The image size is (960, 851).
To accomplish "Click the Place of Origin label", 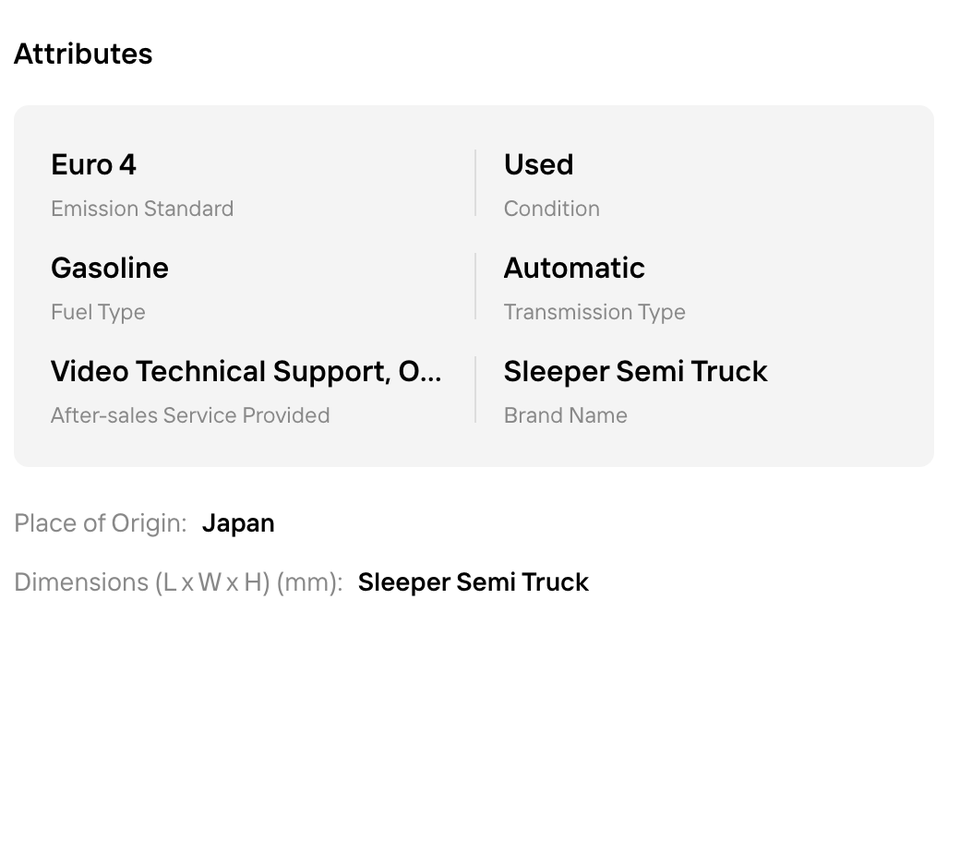I will [x=100, y=523].
